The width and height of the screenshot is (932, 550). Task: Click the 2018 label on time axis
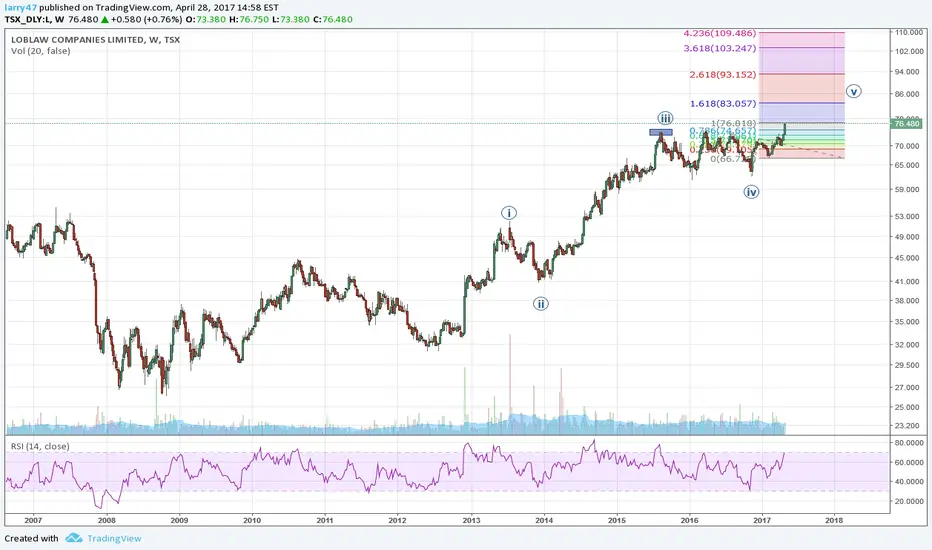[834, 520]
